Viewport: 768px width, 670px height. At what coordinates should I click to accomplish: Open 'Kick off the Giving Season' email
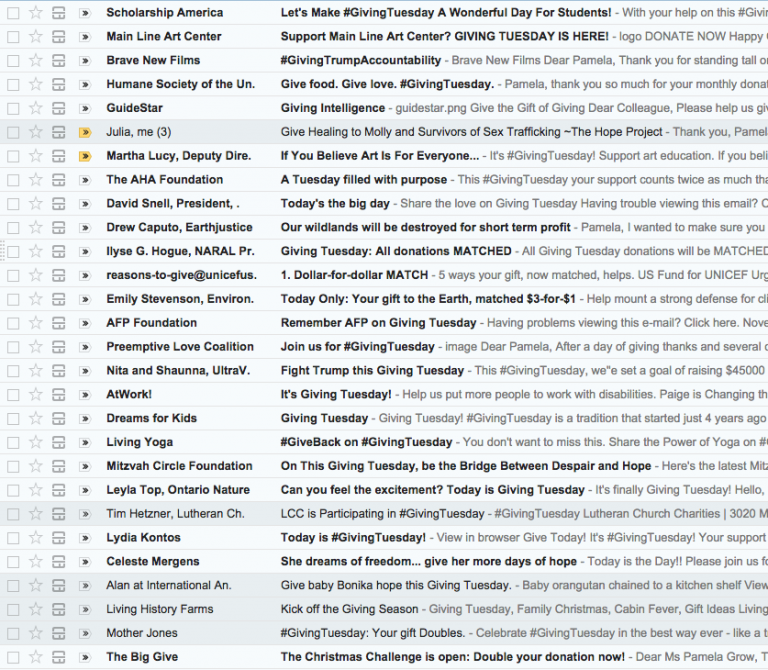point(349,609)
